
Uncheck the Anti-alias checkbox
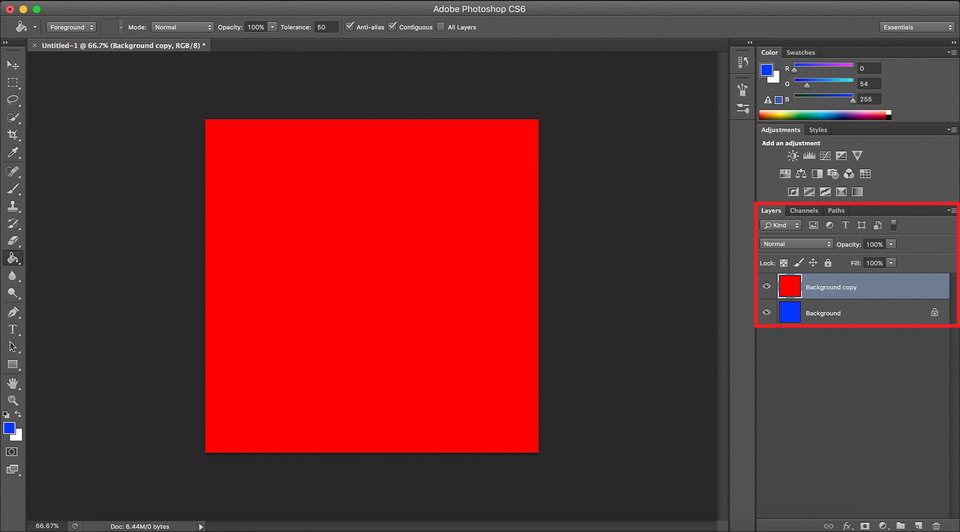coord(349,27)
